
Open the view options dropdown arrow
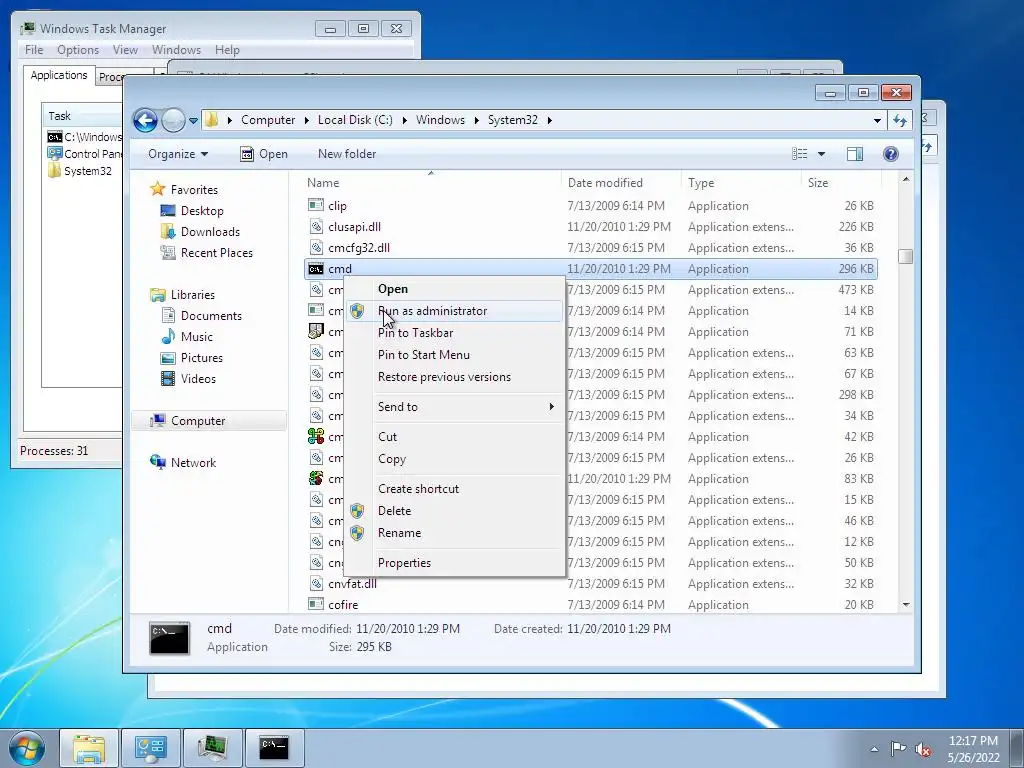(822, 154)
